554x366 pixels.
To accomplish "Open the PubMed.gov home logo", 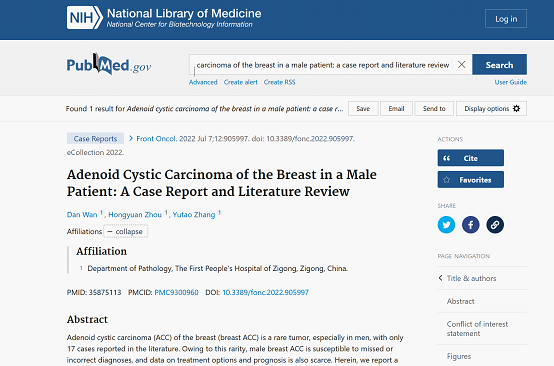I will pos(109,65).
